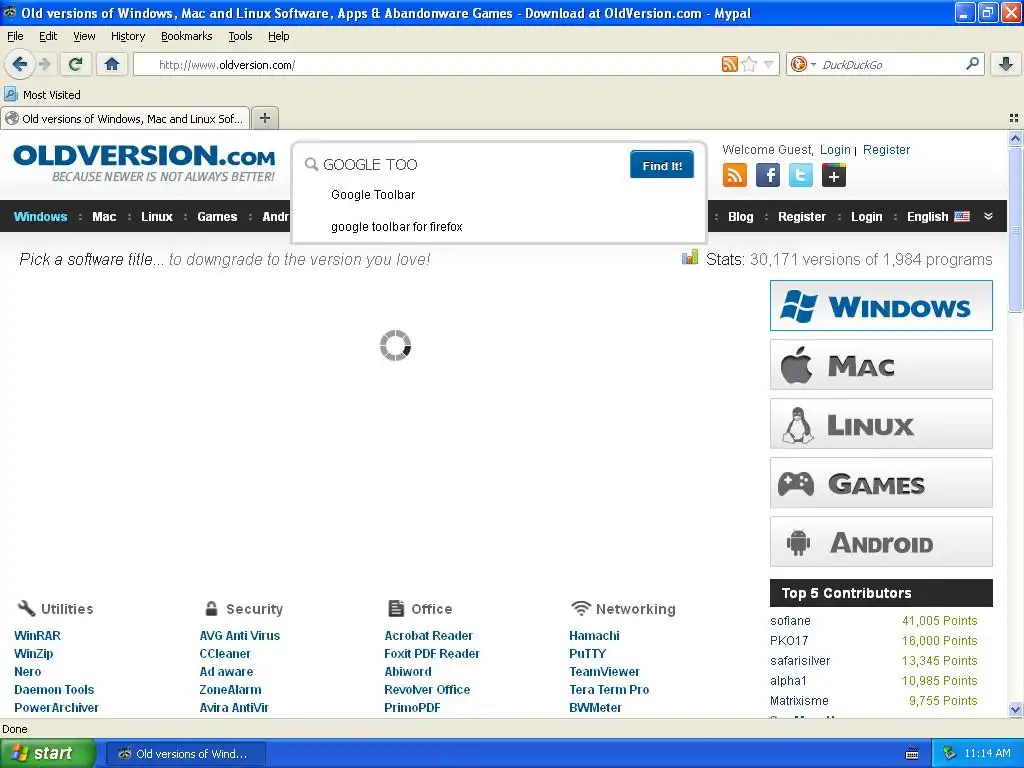Open the Games nav item
Viewport: 1024px width, 768px height.
tap(217, 217)
